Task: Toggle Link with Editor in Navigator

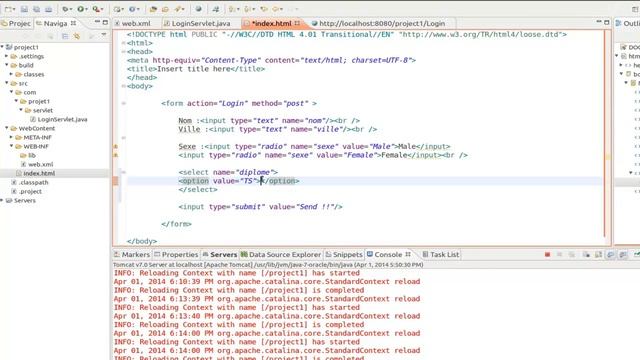Action: [77, 36]
